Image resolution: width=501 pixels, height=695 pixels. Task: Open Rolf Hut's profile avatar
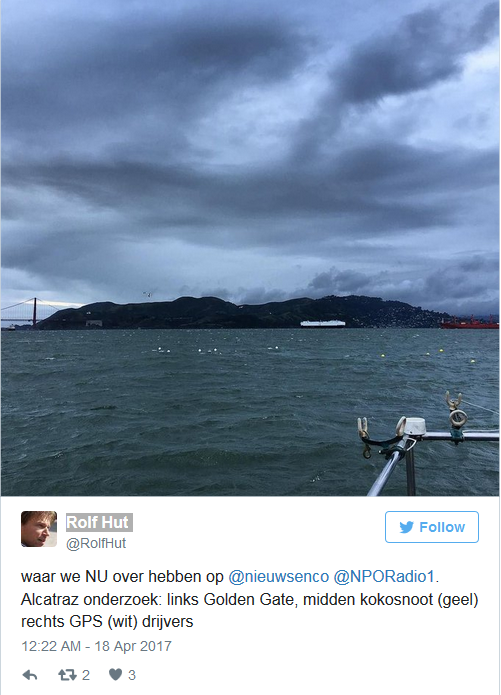click(x=39, y=529)
